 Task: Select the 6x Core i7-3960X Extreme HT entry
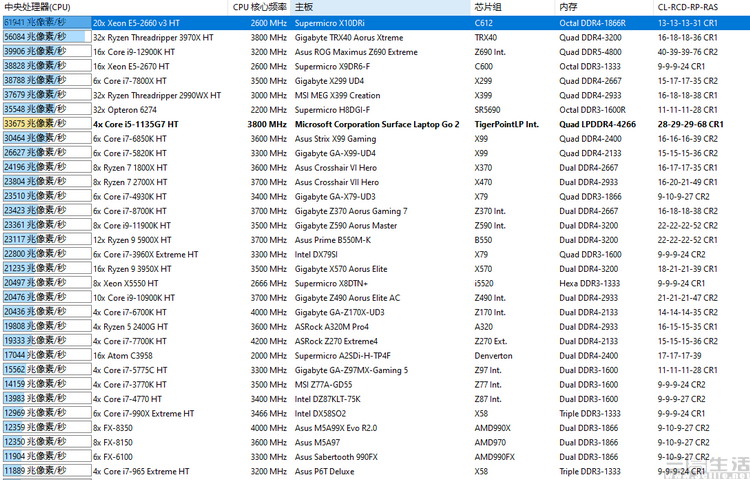pos(145,254)
